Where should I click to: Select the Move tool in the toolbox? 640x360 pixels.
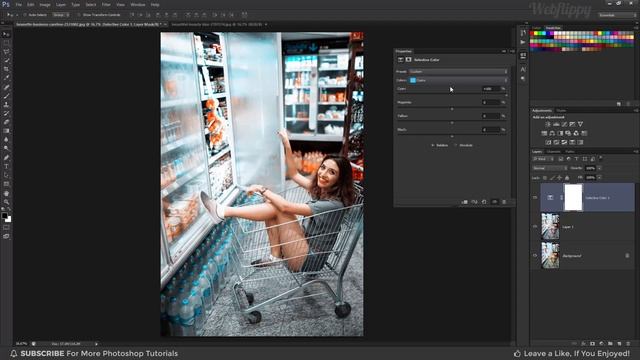6,34
